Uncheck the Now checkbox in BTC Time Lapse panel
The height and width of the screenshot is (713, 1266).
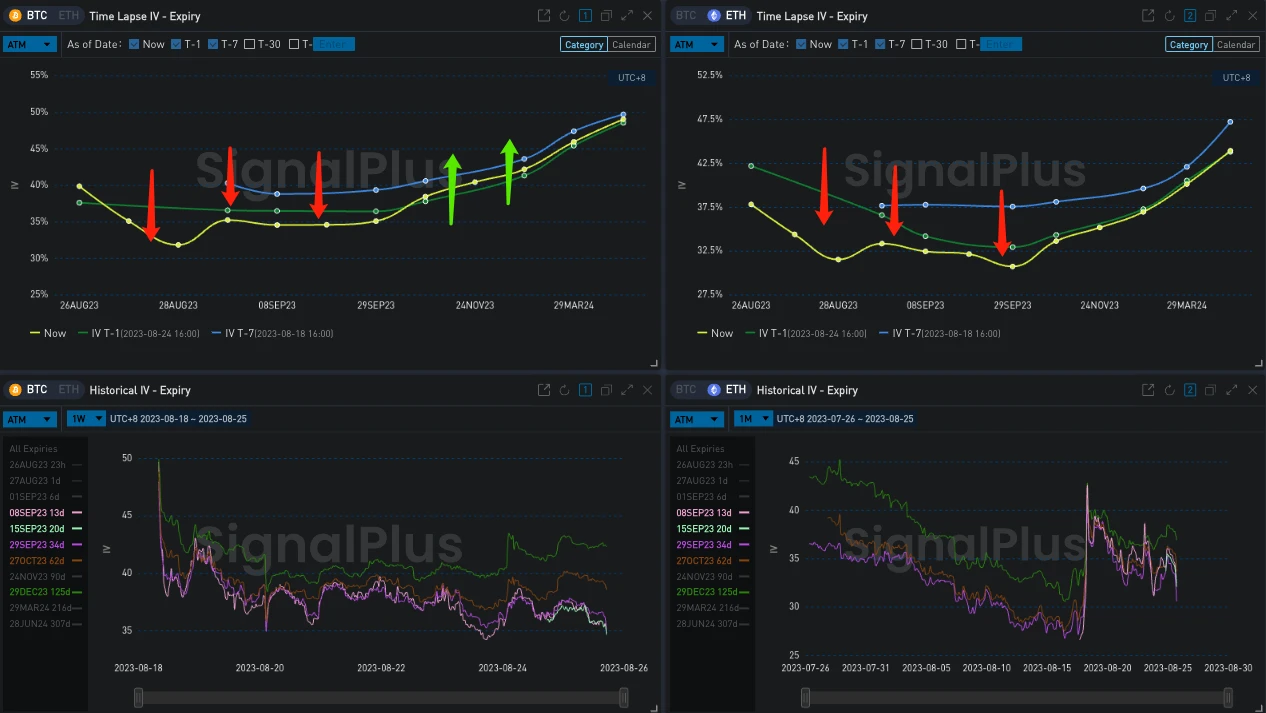(134, 44)
